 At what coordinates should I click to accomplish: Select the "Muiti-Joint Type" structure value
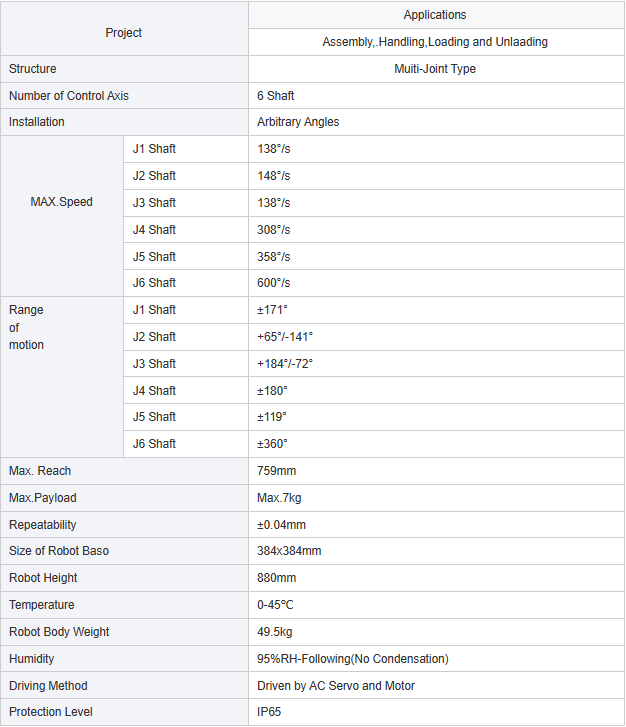click(x=435, y=69)
